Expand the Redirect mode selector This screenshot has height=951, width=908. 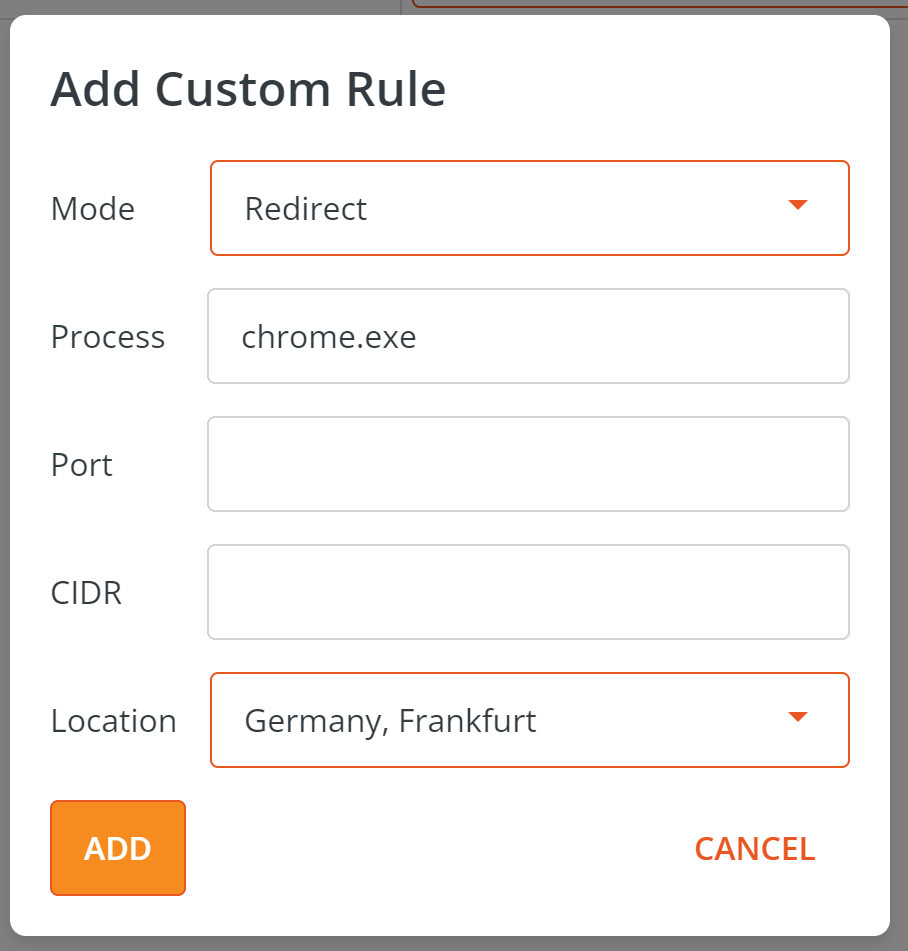coord(528,207)
